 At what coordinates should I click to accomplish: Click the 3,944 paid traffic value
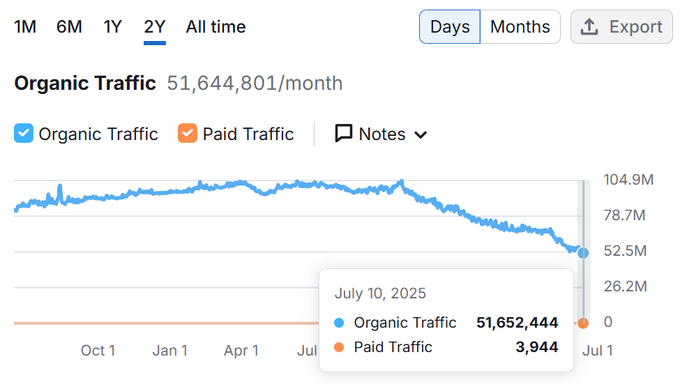point(537,347)
